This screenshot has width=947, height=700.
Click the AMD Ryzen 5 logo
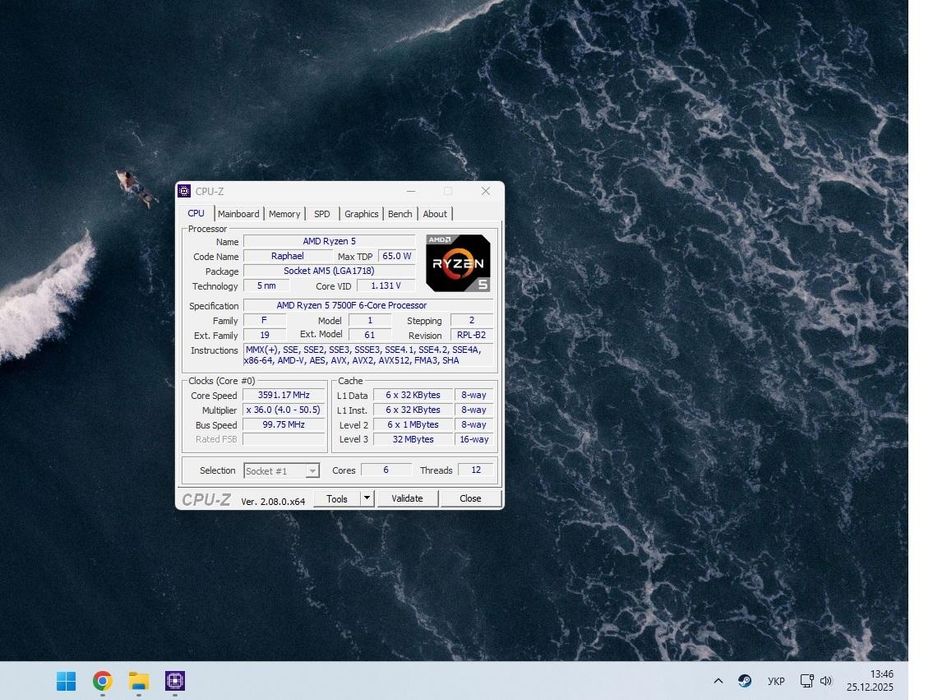point(458,263)
